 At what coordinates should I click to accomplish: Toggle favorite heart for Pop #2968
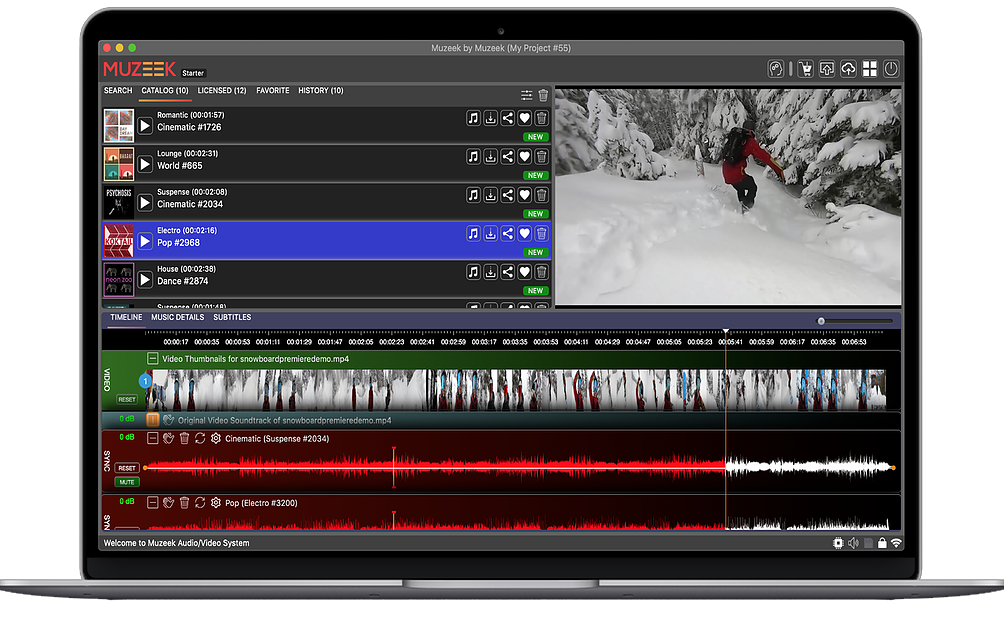click(524, 234)
